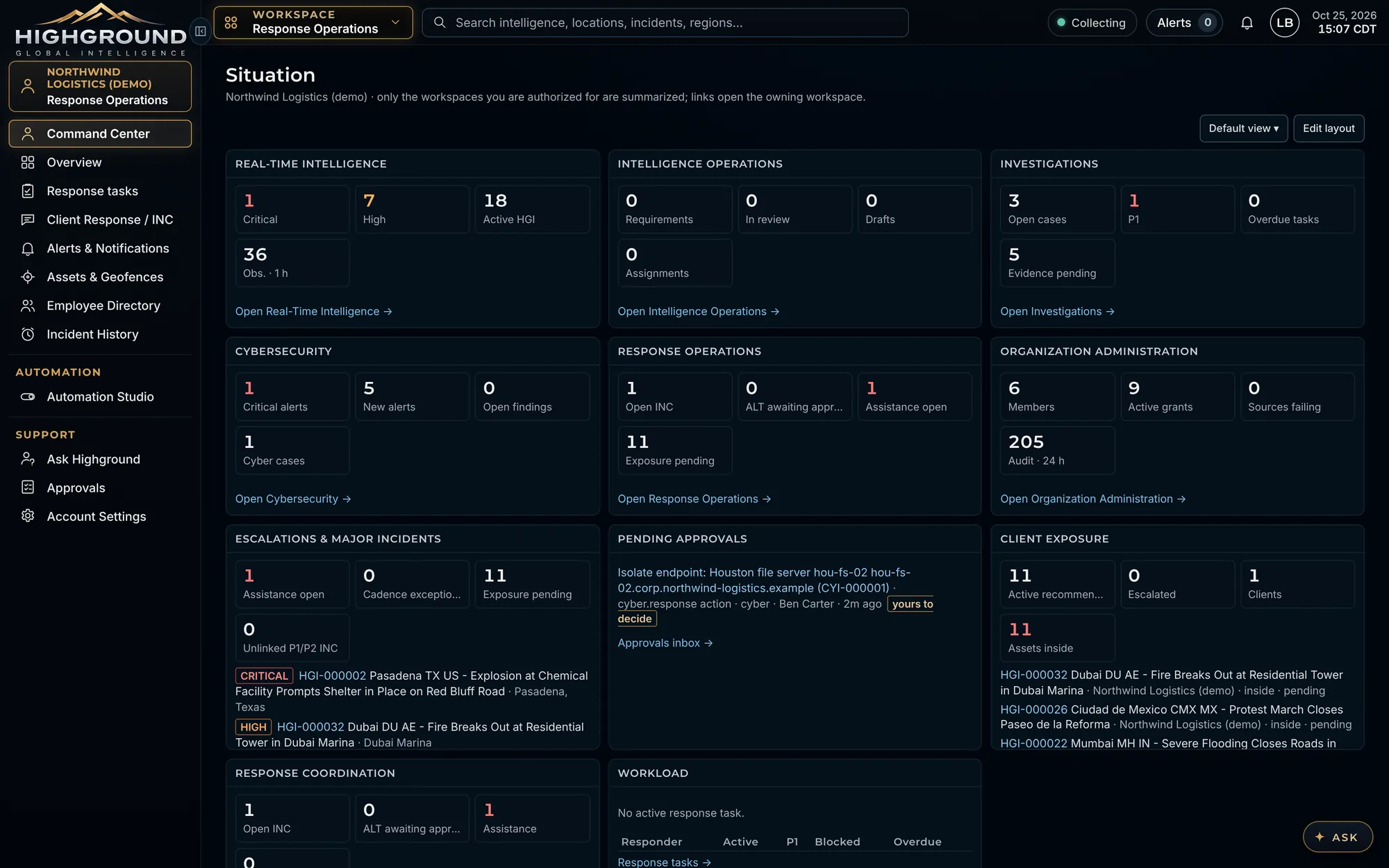Click the search magnifier icon
The image size is (1389, 868).
(x=440, y=23)
